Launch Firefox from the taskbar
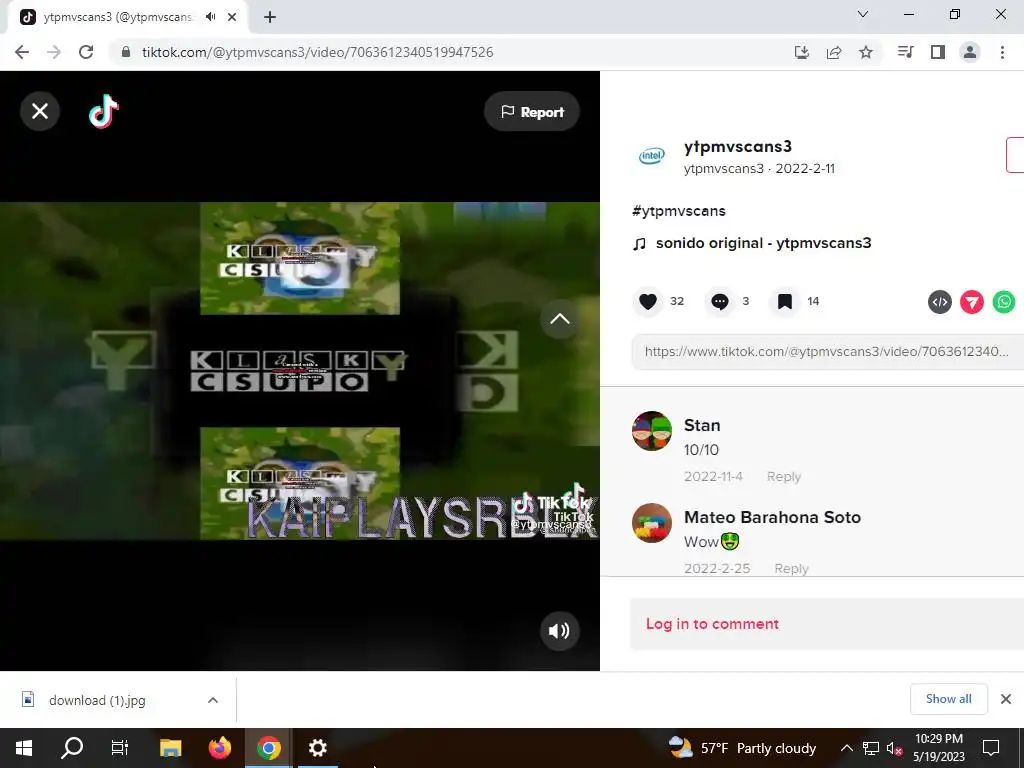 [x=219, y=748]
